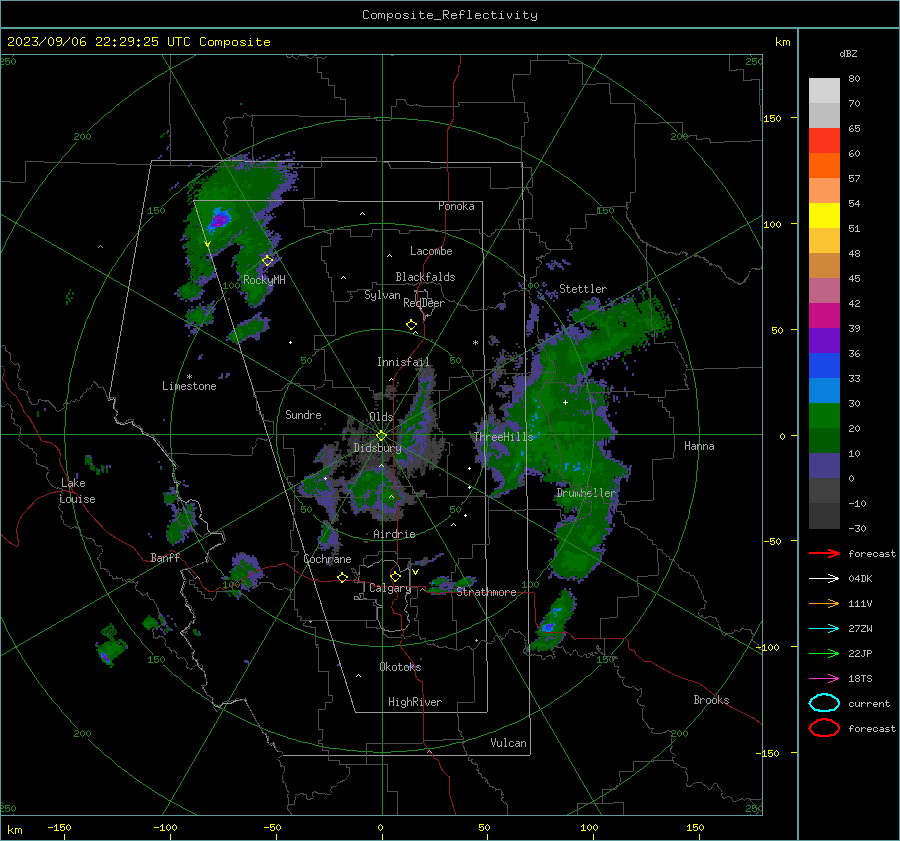Click the white 04DK arrow icon
This screenshot has height=841, width=900.
824,579
